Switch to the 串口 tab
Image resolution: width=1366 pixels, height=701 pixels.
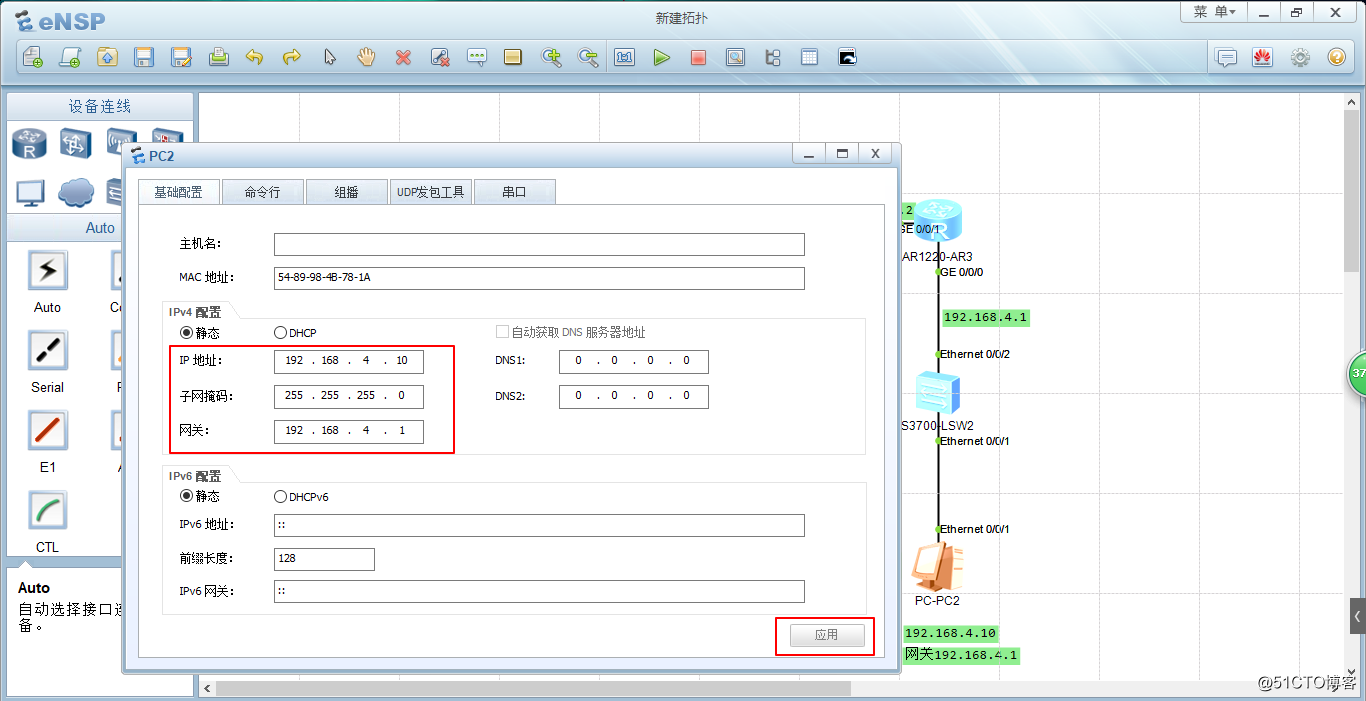[514, 192]
